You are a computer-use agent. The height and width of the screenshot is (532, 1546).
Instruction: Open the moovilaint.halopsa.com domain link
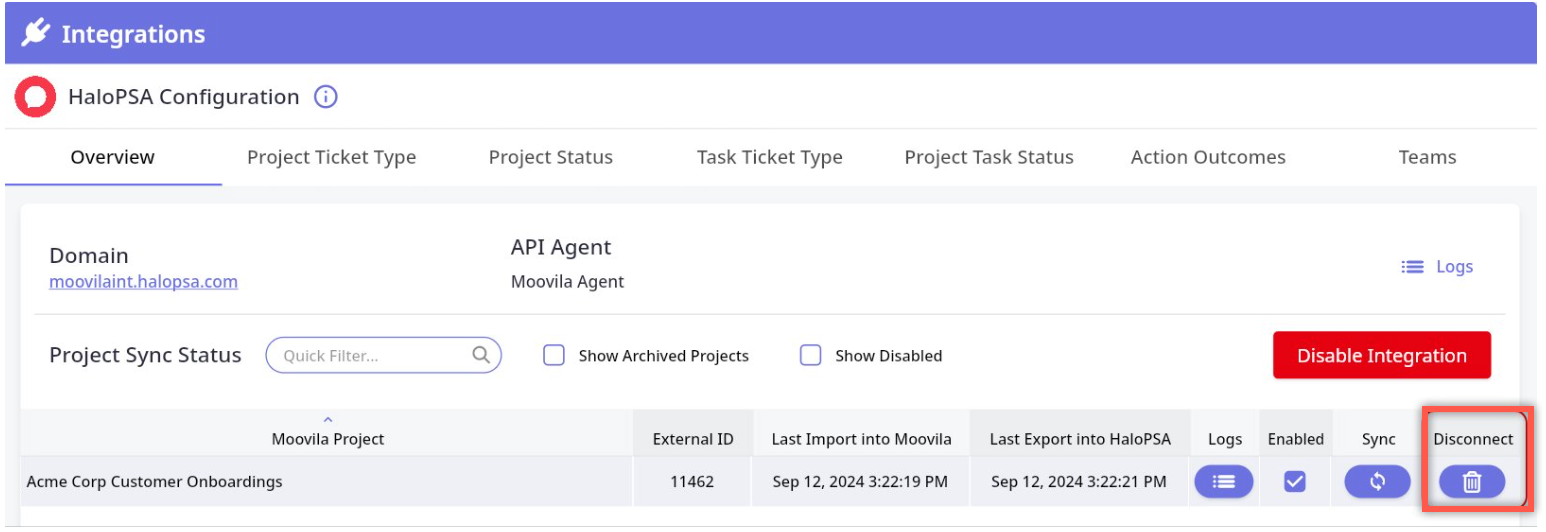coord(143,282)
